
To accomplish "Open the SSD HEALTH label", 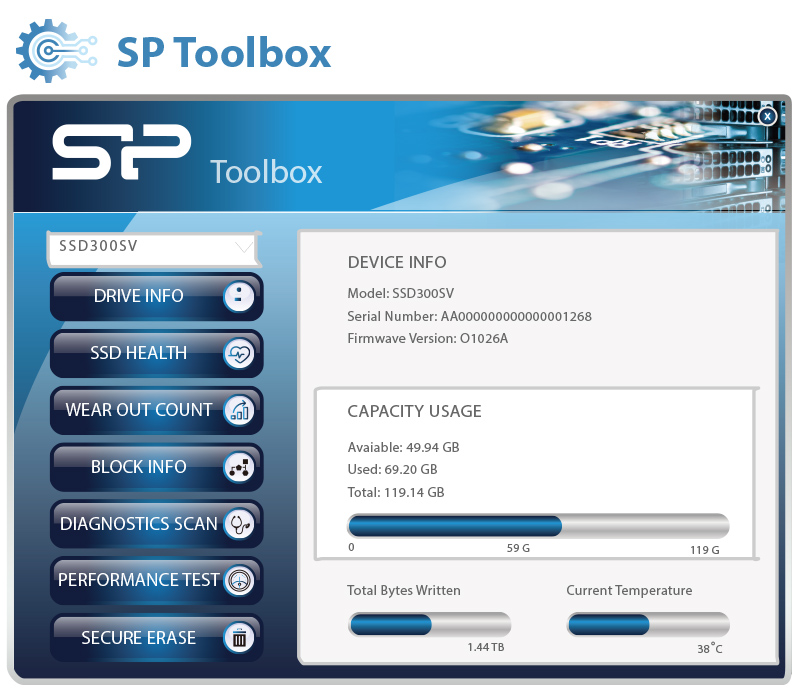I will (x=138, y=353).
